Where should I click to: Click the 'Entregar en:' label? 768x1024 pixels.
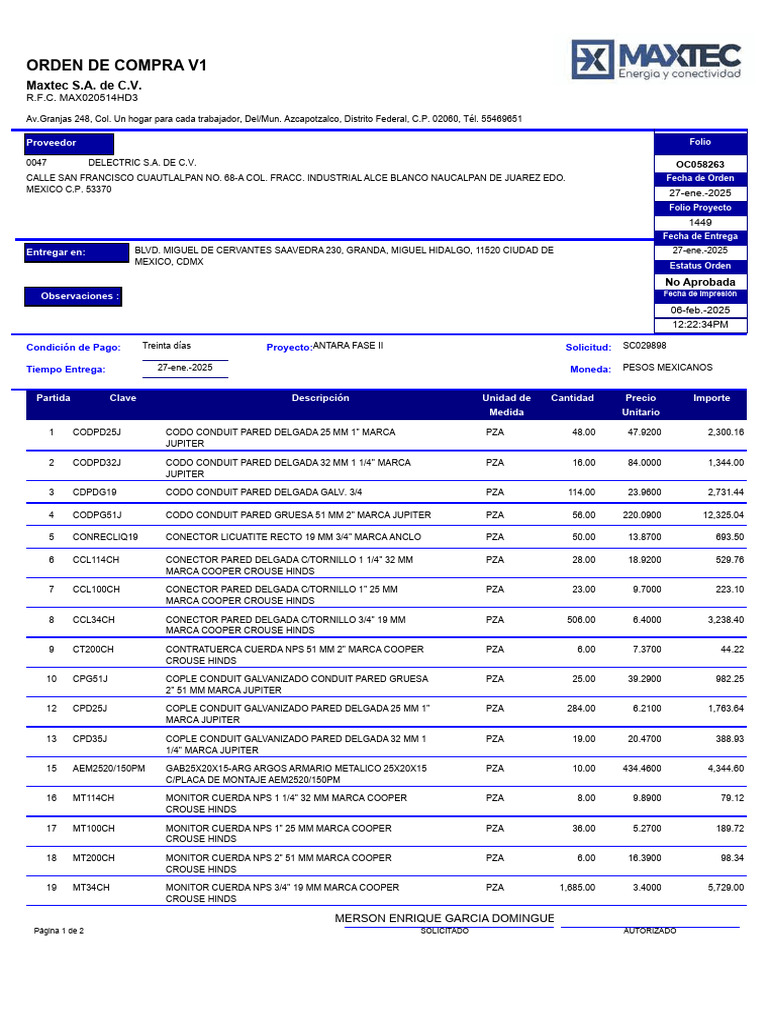pyautogui.click(x=76, y=253)
